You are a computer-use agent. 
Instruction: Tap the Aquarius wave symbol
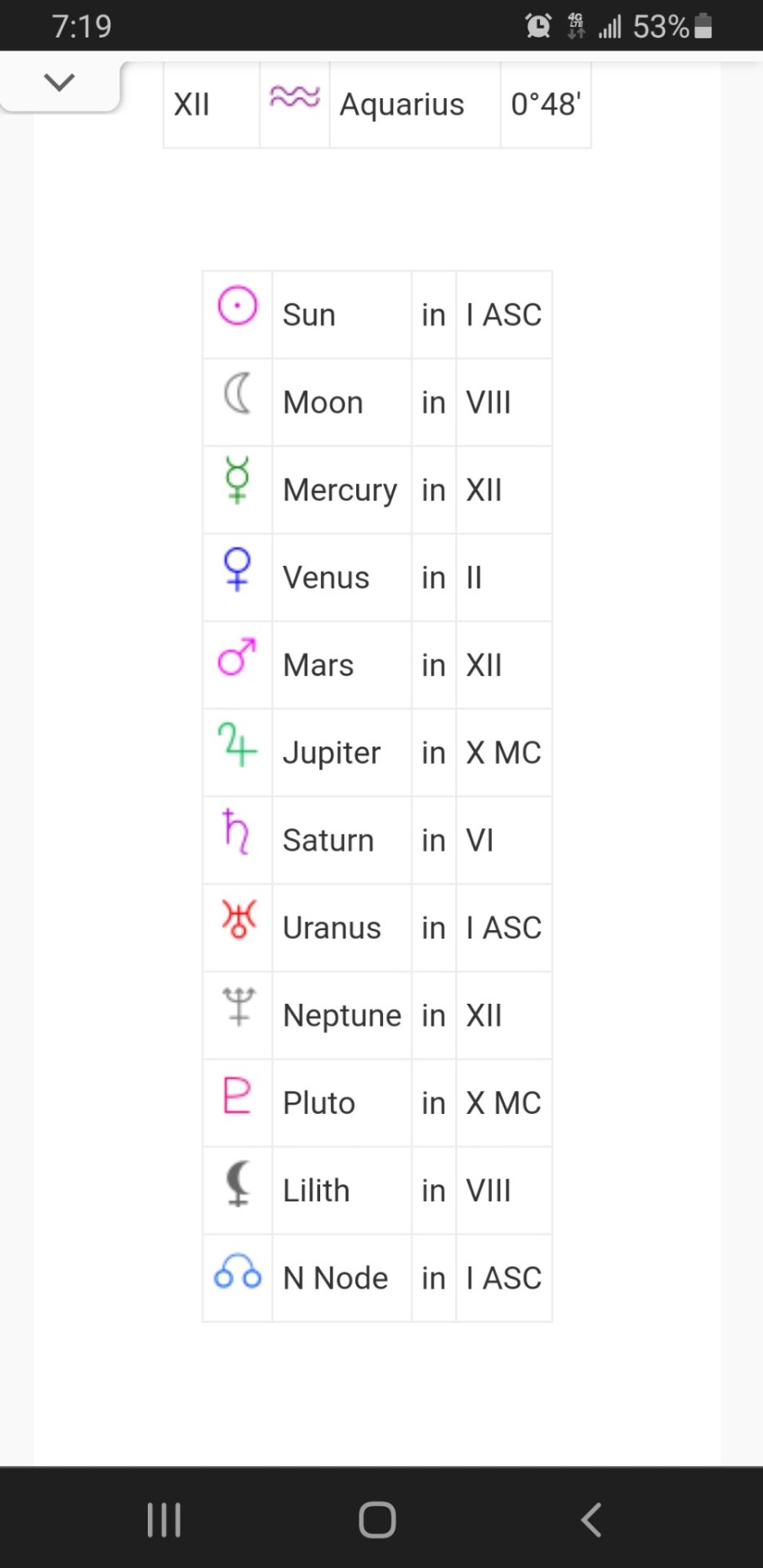(x=294, y=97)
